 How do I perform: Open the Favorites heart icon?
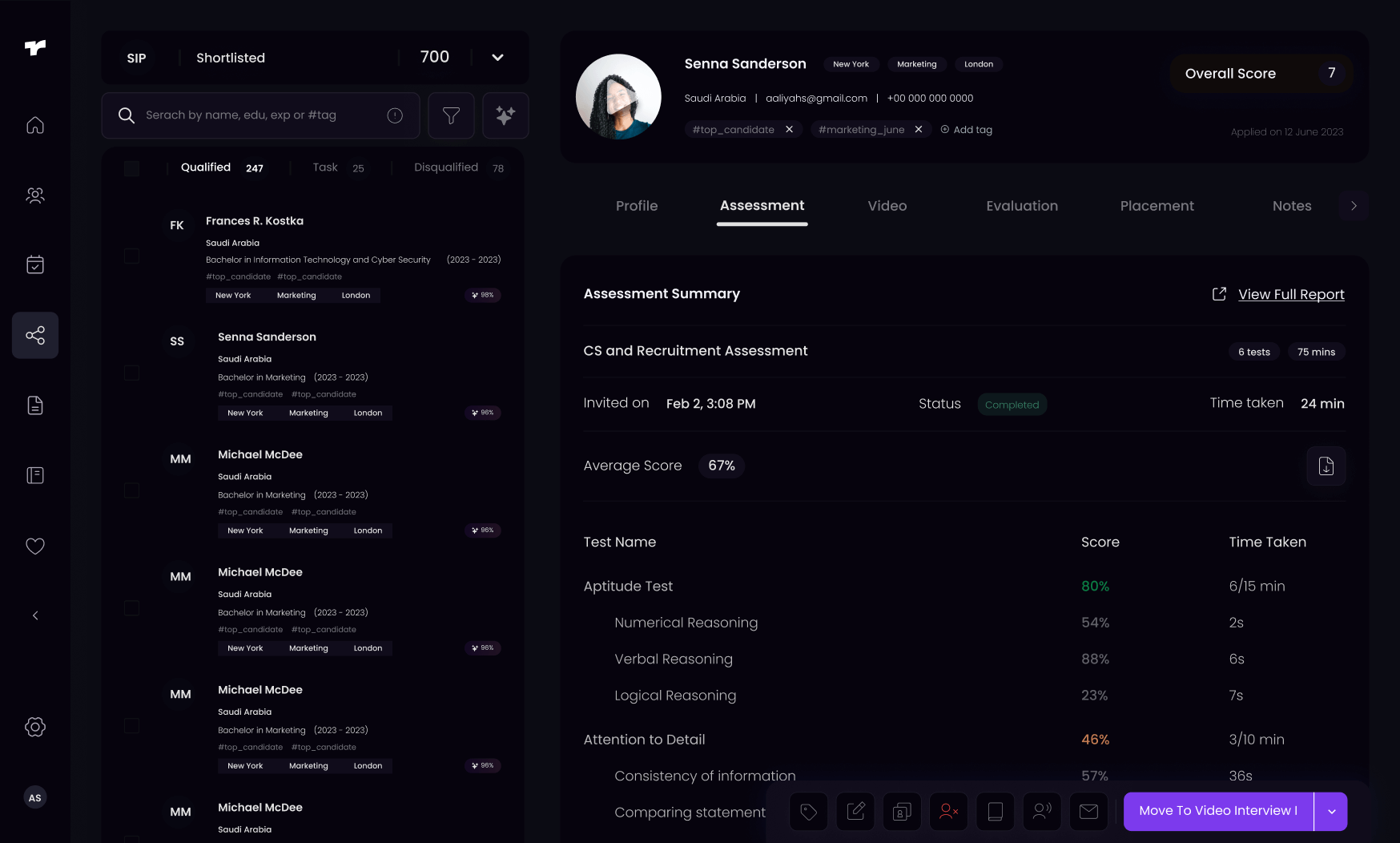tap(35, 546)
